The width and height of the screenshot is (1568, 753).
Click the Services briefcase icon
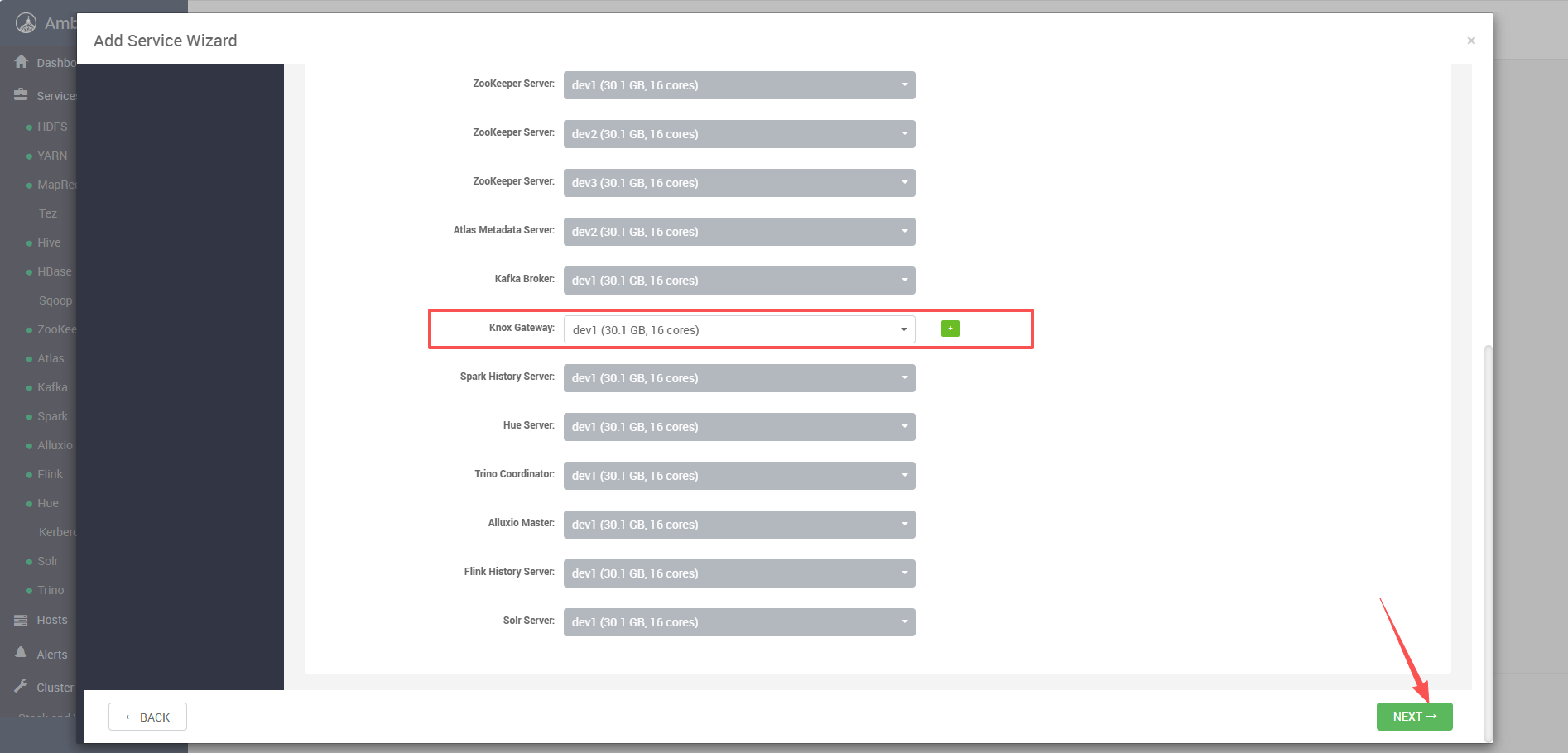pos(22,95)
